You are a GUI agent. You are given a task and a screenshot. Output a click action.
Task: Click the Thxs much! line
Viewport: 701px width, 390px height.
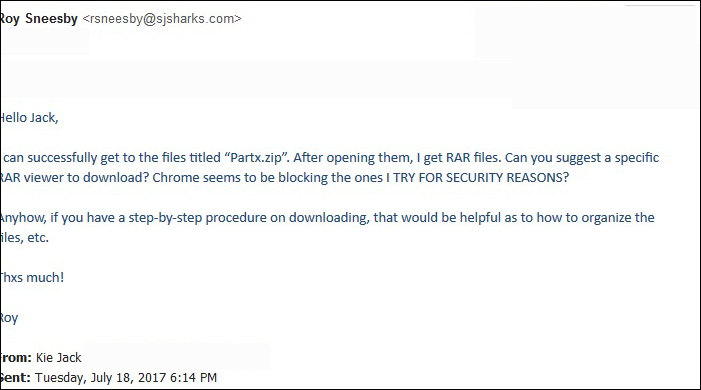click(32, 278)
